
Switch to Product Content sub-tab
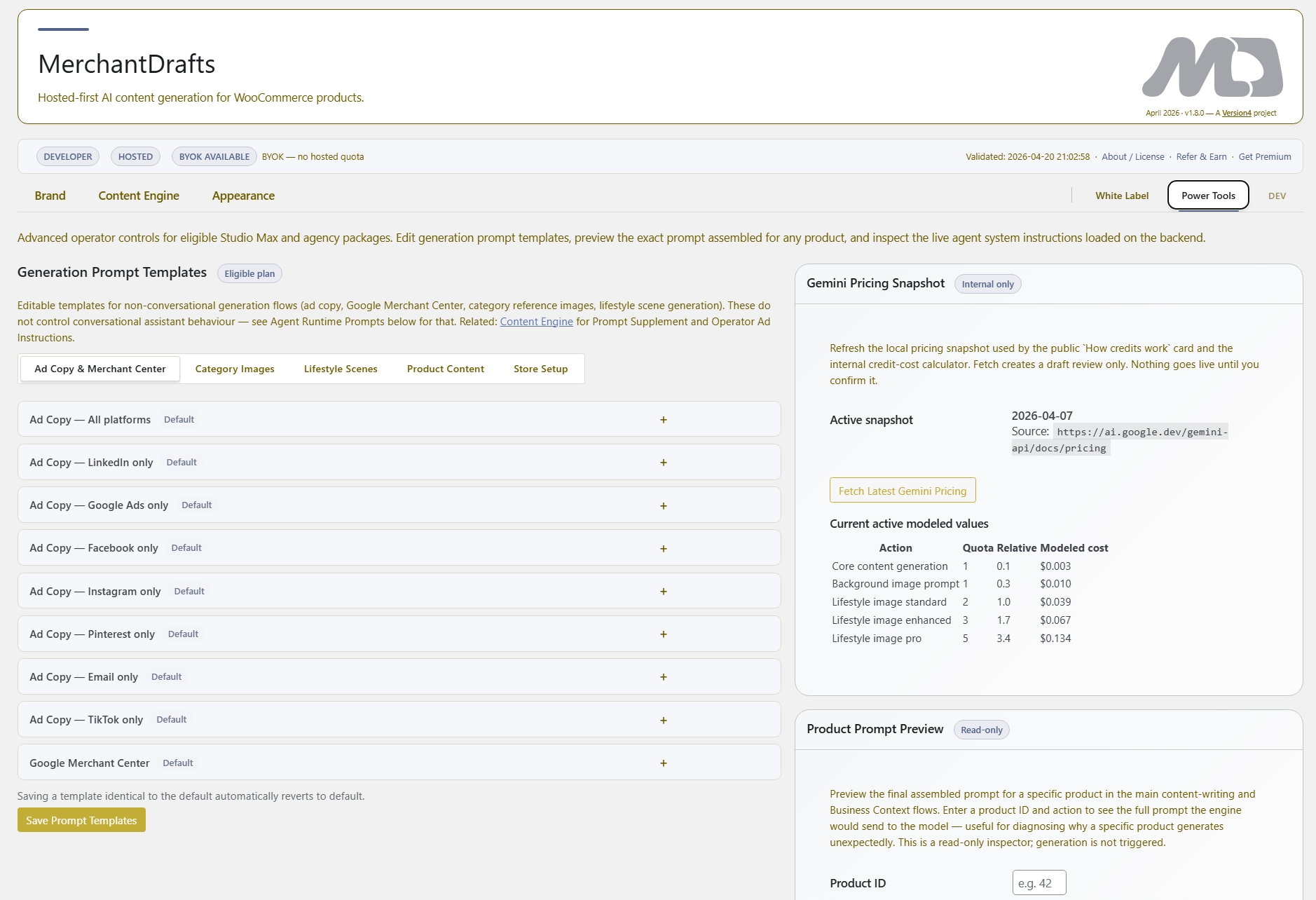pos(446,369)
